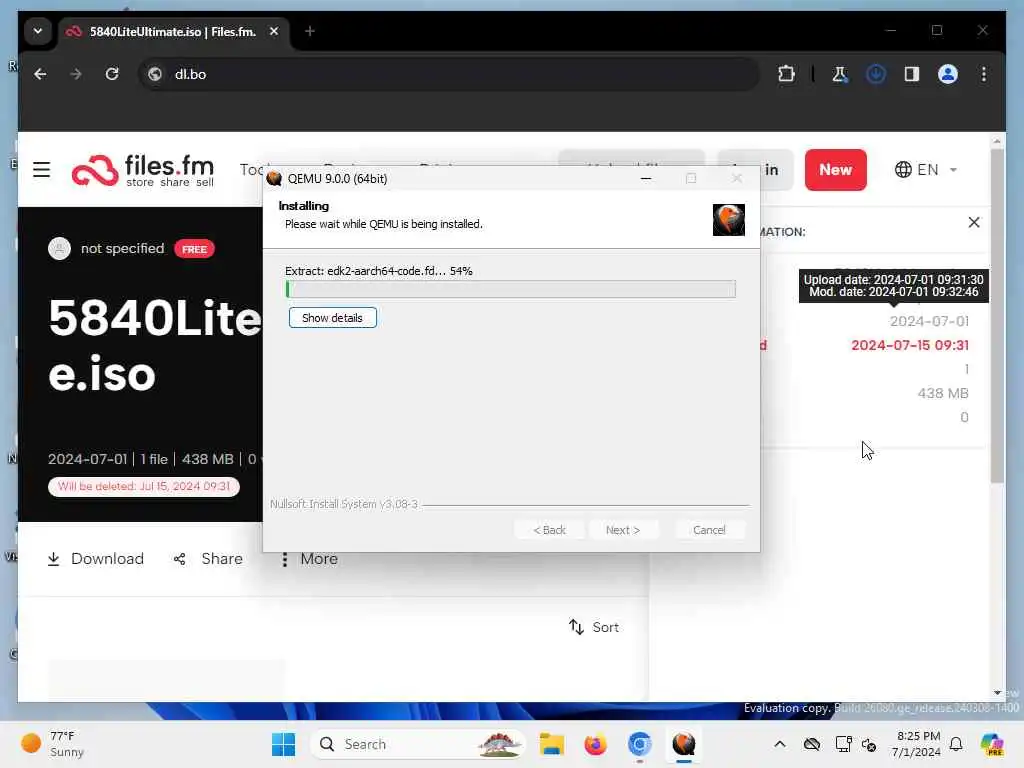Click the taskbar Search box
This screenshot has width=1024, height=768.
tap(418, 744)
